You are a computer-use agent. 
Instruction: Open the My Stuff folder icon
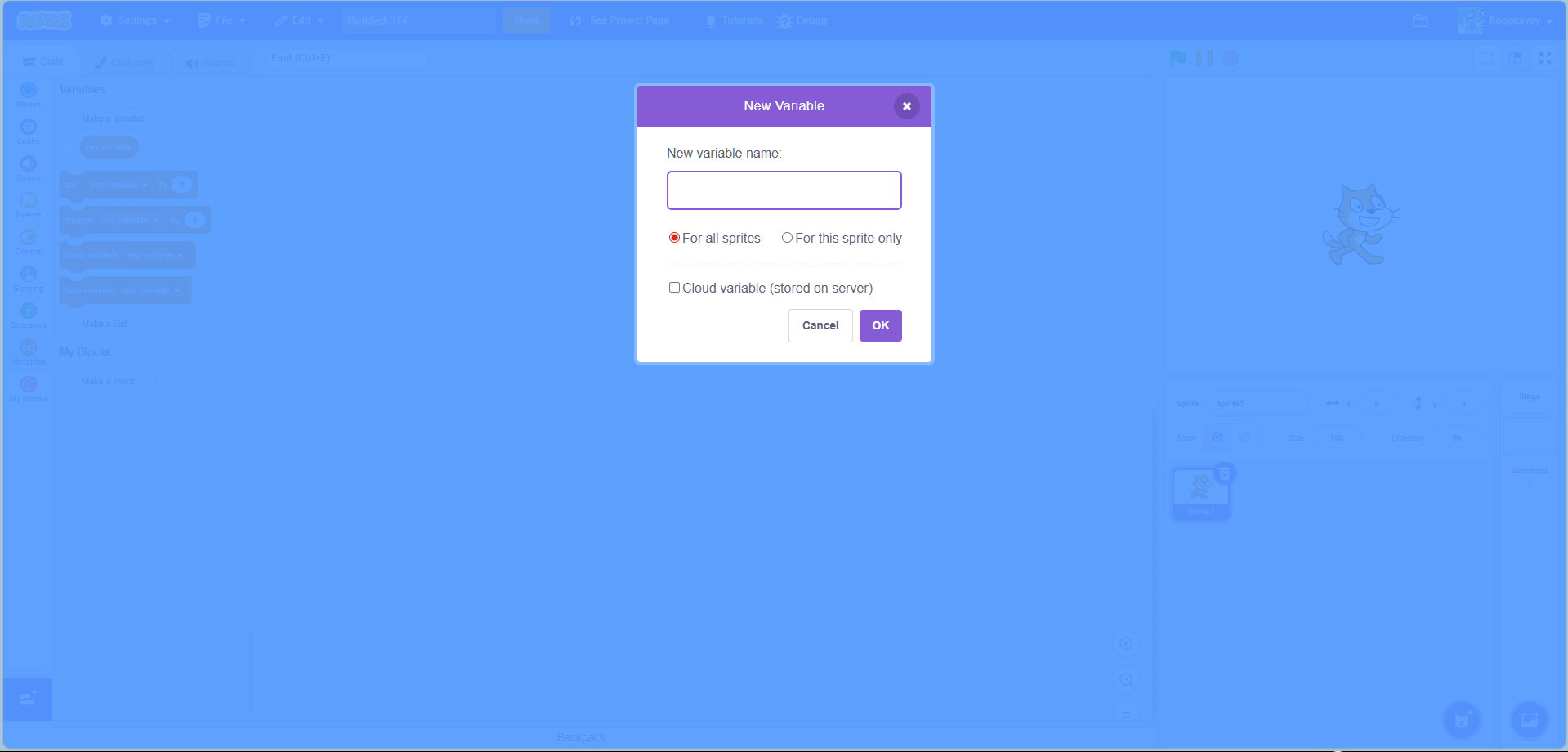click(x=1420, y=20)
